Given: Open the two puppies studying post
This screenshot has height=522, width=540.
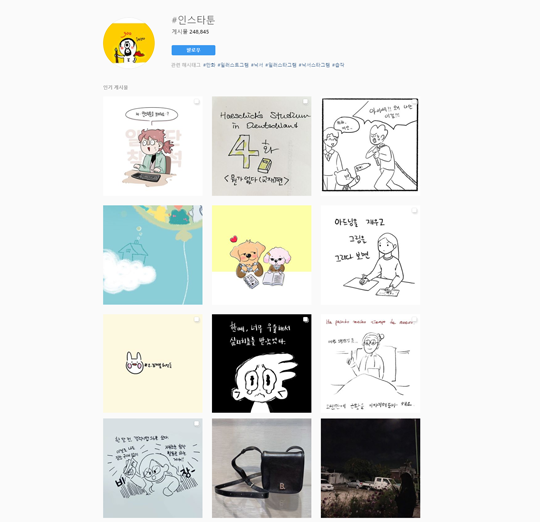Looking at the screenshot, I should (261, 255).
